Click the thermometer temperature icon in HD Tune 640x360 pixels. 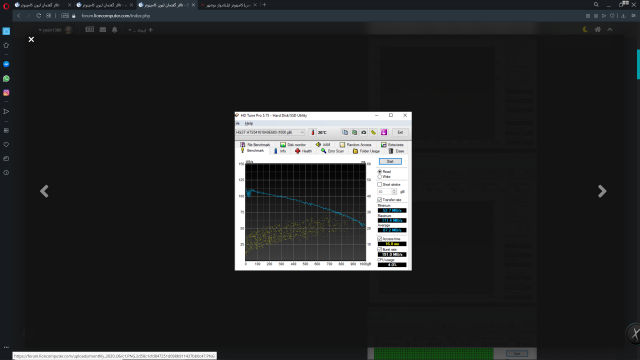point(313,132)
